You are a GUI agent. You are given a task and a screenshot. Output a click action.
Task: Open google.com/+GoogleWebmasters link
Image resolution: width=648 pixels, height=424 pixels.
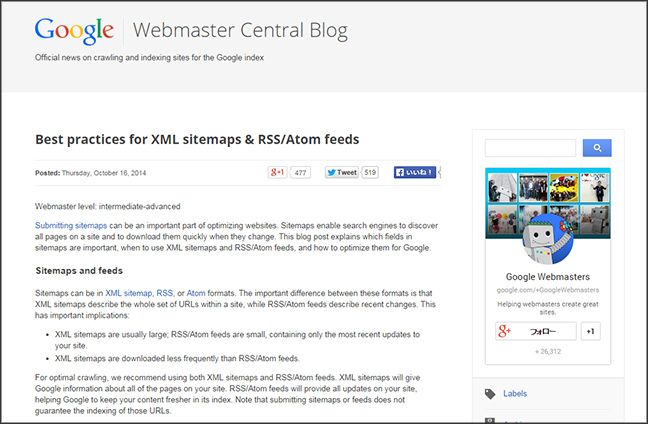548,290
